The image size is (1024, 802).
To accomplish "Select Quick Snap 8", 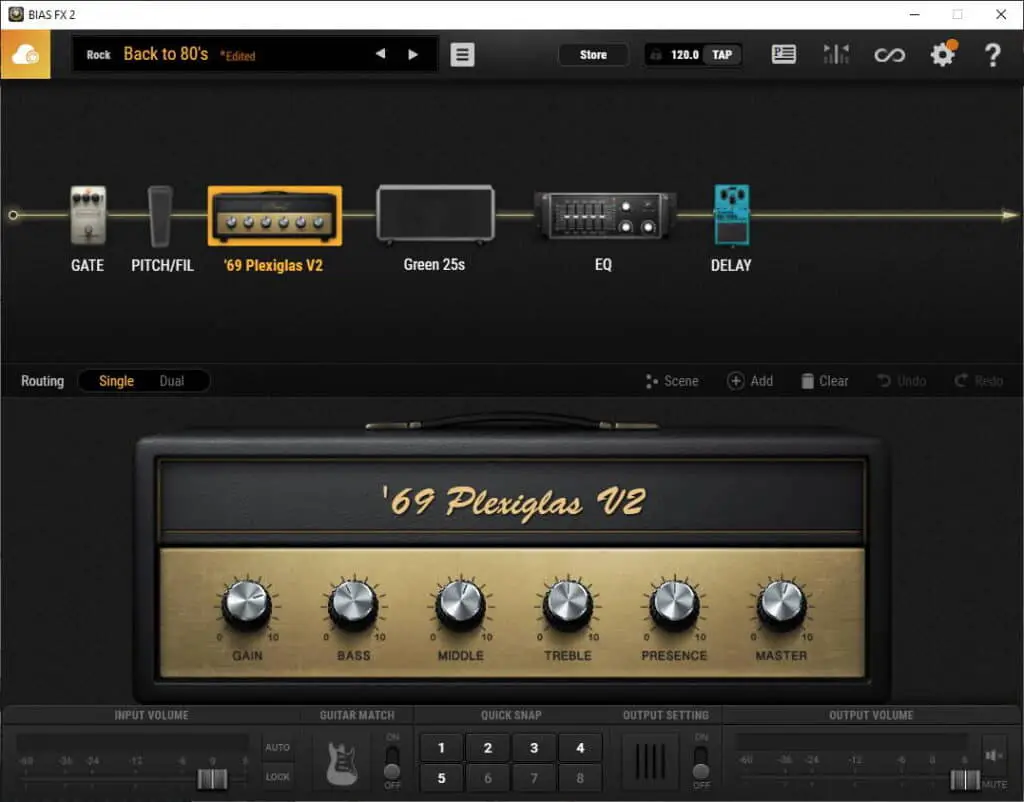I will (x=580, y=778).
